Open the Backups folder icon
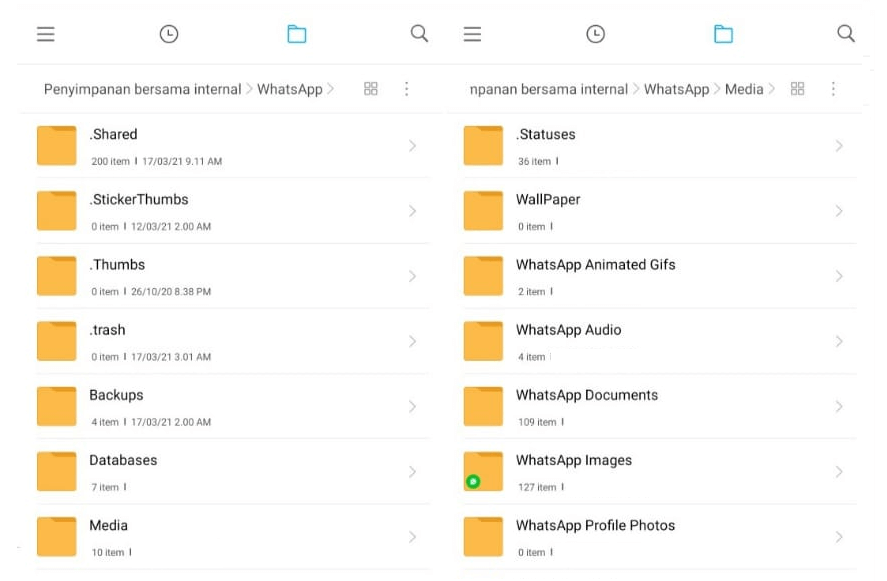The width and height of the screenshot is (887, 581). (x=57, y=406)
